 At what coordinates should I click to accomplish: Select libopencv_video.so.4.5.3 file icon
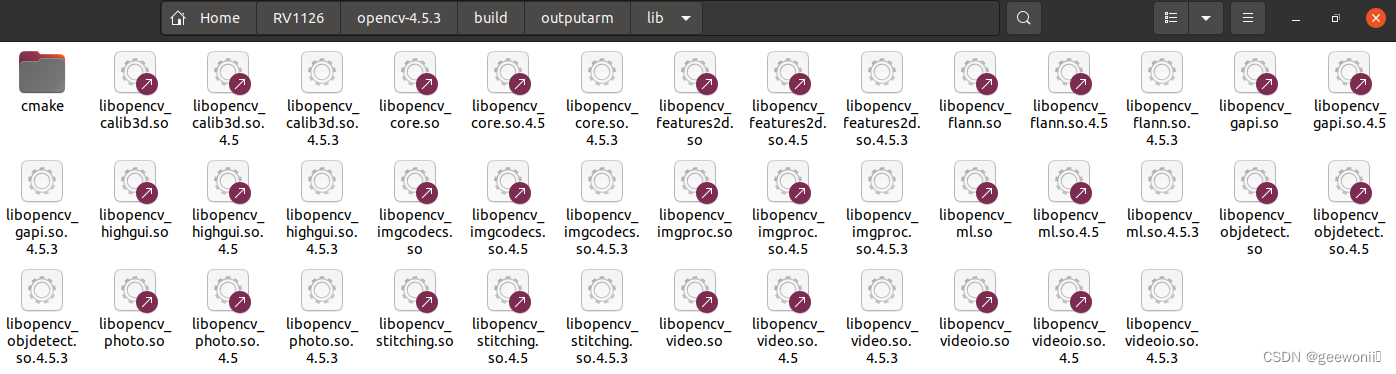pyautogui.click(x=882, y=290)
